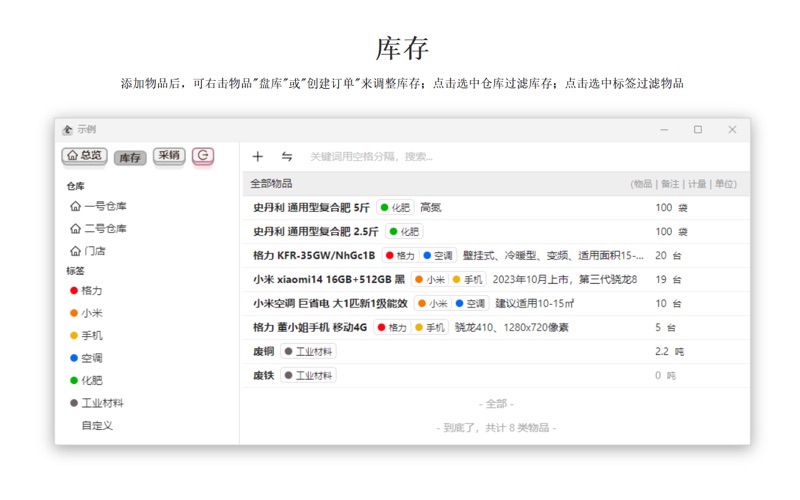Click the house icon beside 二号仓库
800x500 pixels.
coord(75,229)
